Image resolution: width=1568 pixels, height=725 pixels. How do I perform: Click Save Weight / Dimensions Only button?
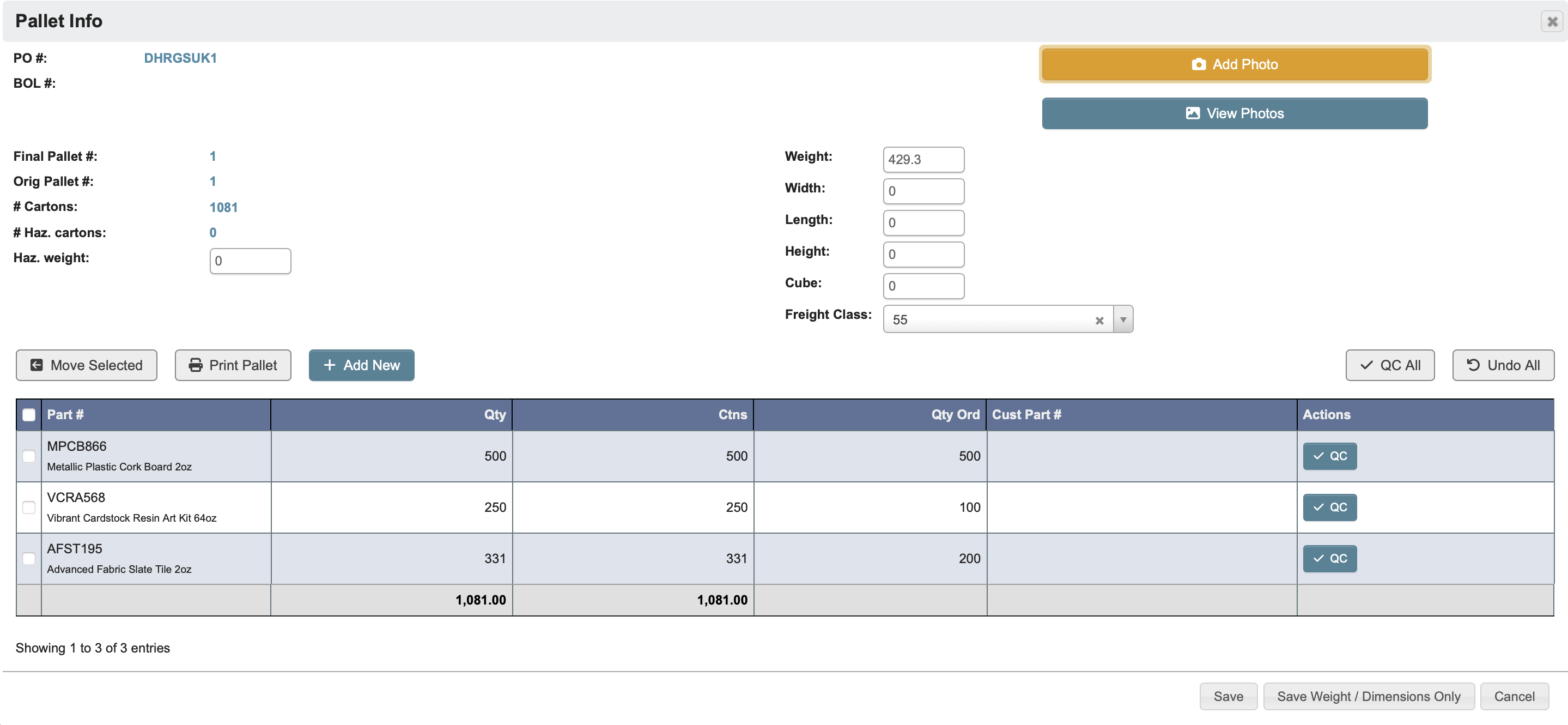(1369, 696)
